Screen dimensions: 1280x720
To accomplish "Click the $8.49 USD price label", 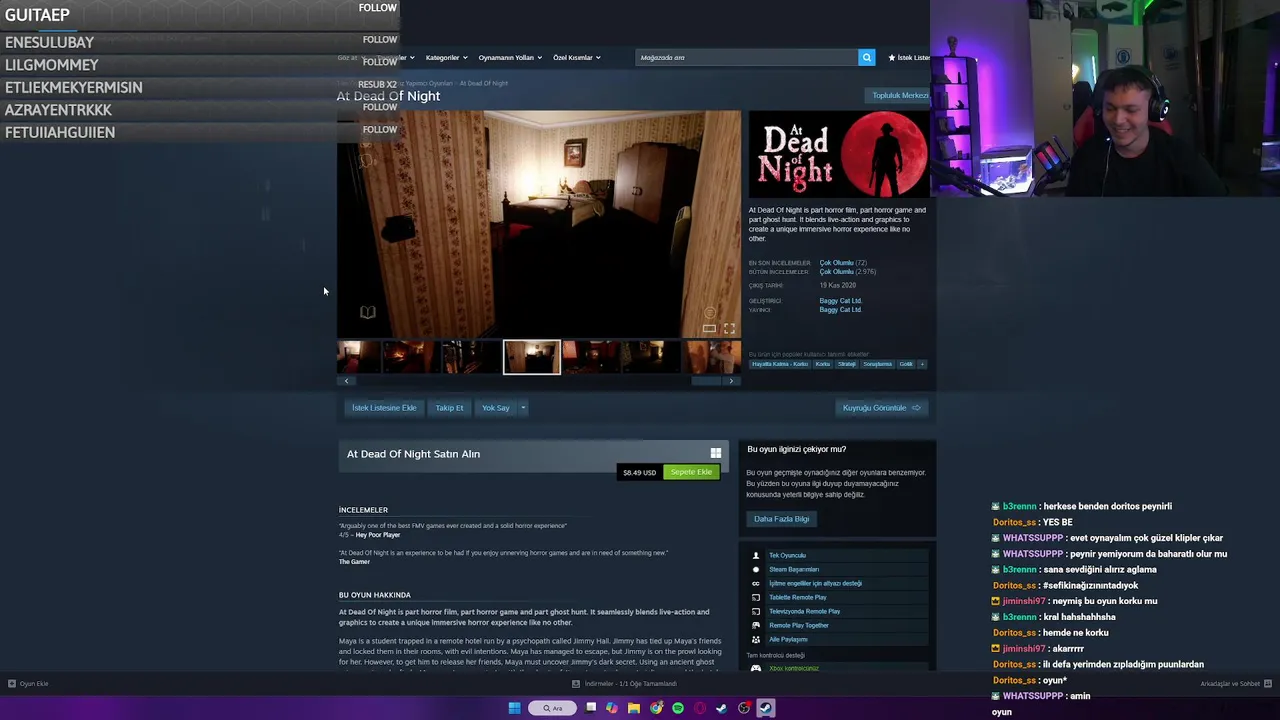I will [x=639, y=473].
